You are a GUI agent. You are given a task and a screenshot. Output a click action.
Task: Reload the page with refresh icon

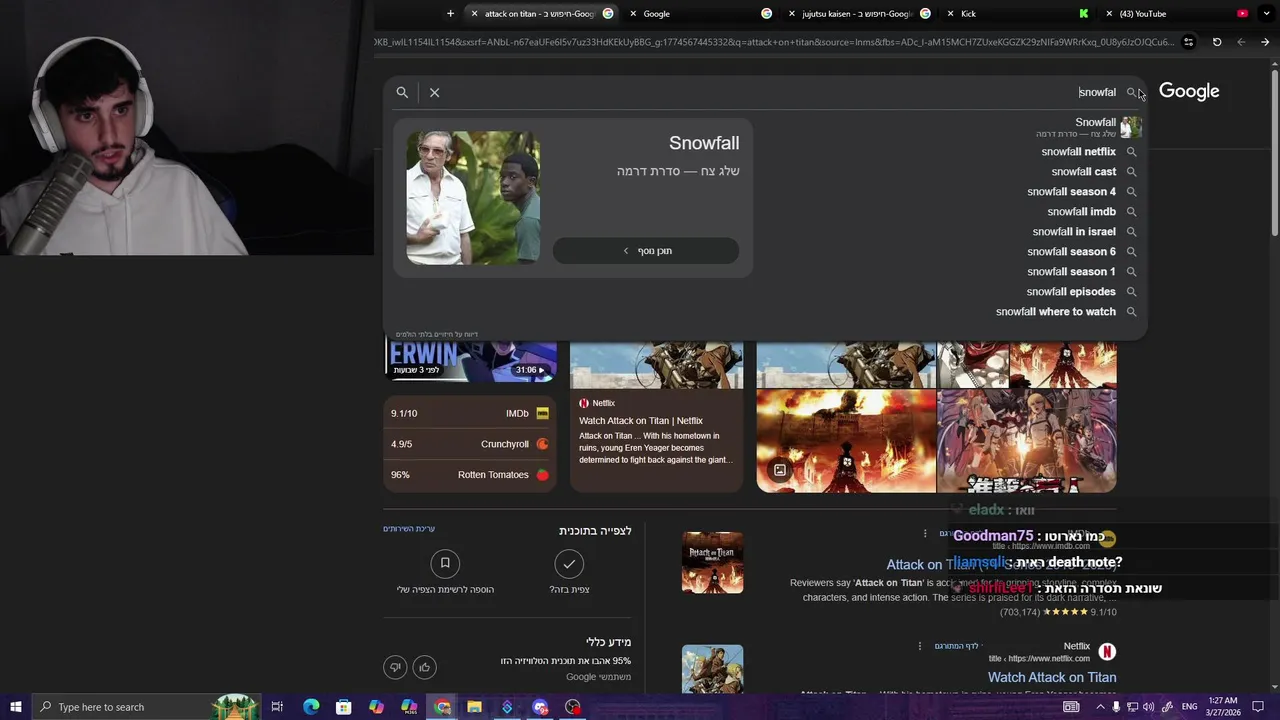tap(1217, 42)
